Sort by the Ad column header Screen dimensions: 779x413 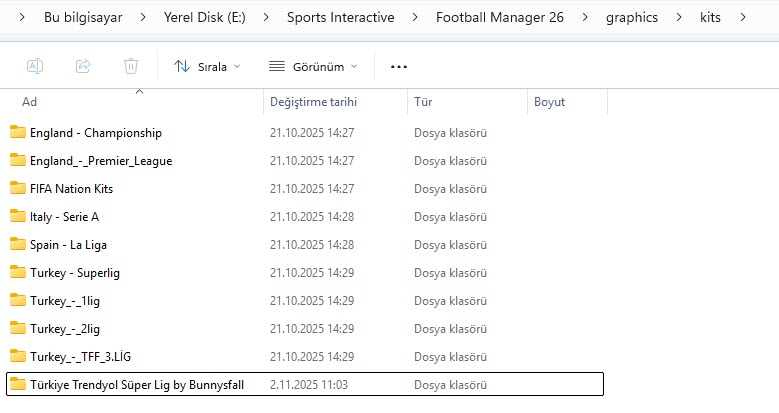30,102
